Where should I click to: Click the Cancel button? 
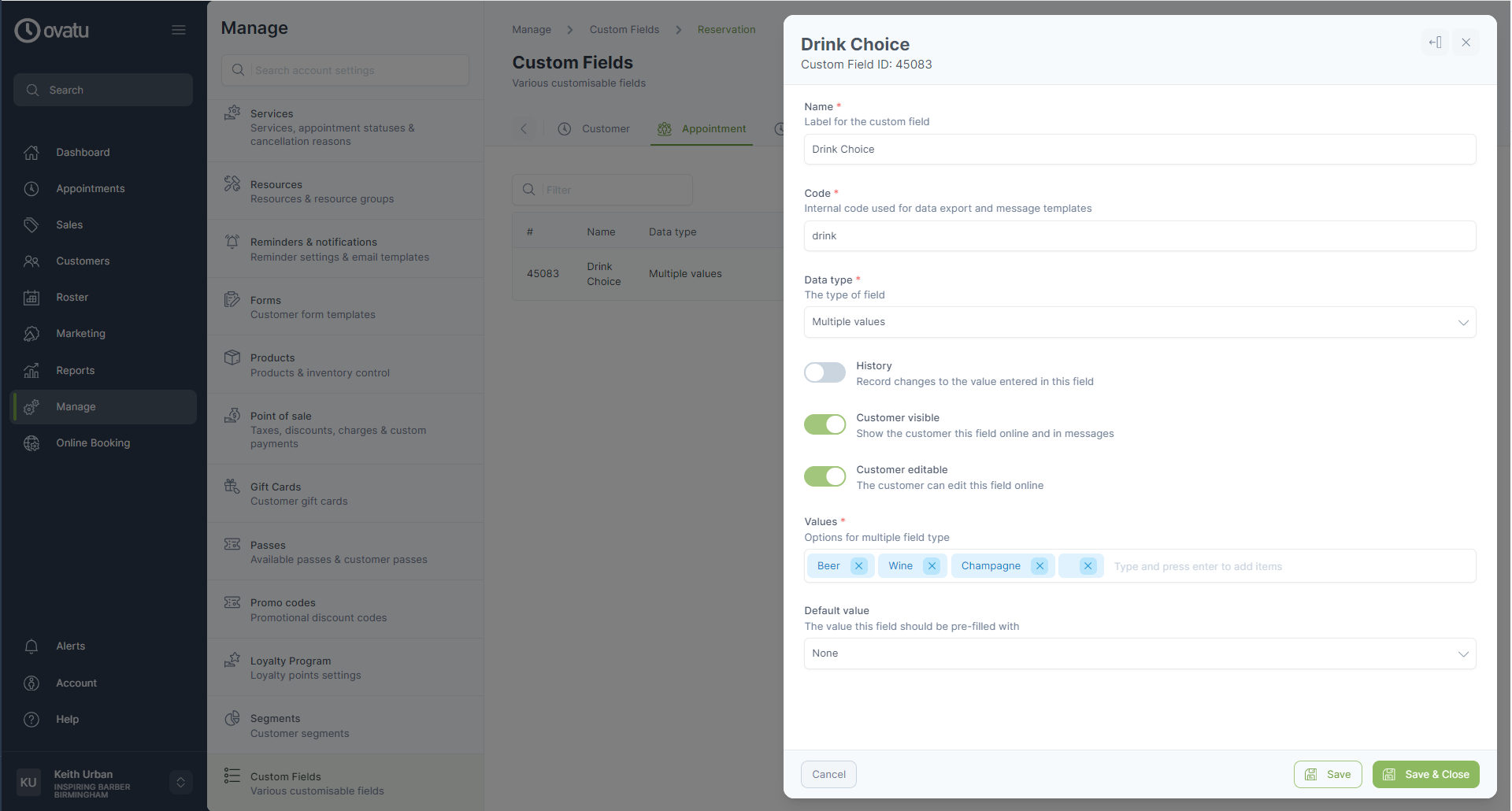tap(828, 775)
